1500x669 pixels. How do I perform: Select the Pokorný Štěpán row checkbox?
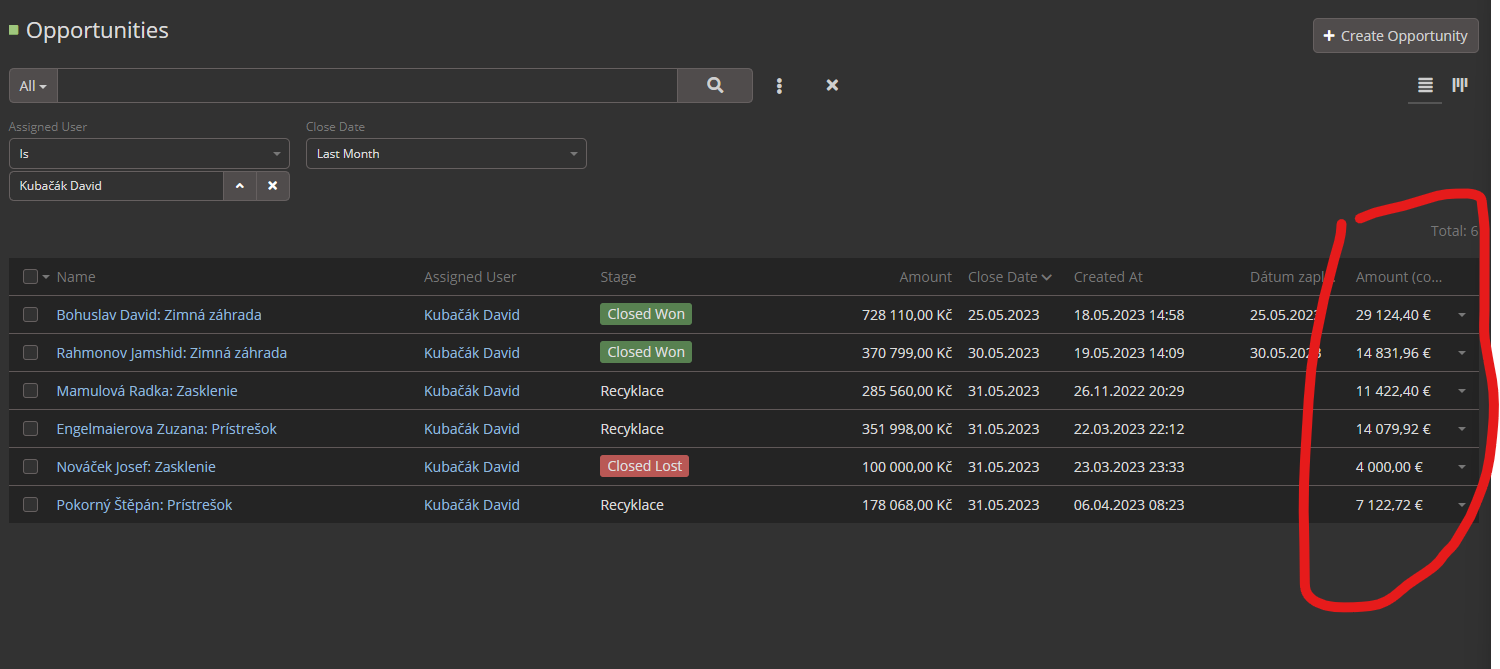click(x=30, y=505)
